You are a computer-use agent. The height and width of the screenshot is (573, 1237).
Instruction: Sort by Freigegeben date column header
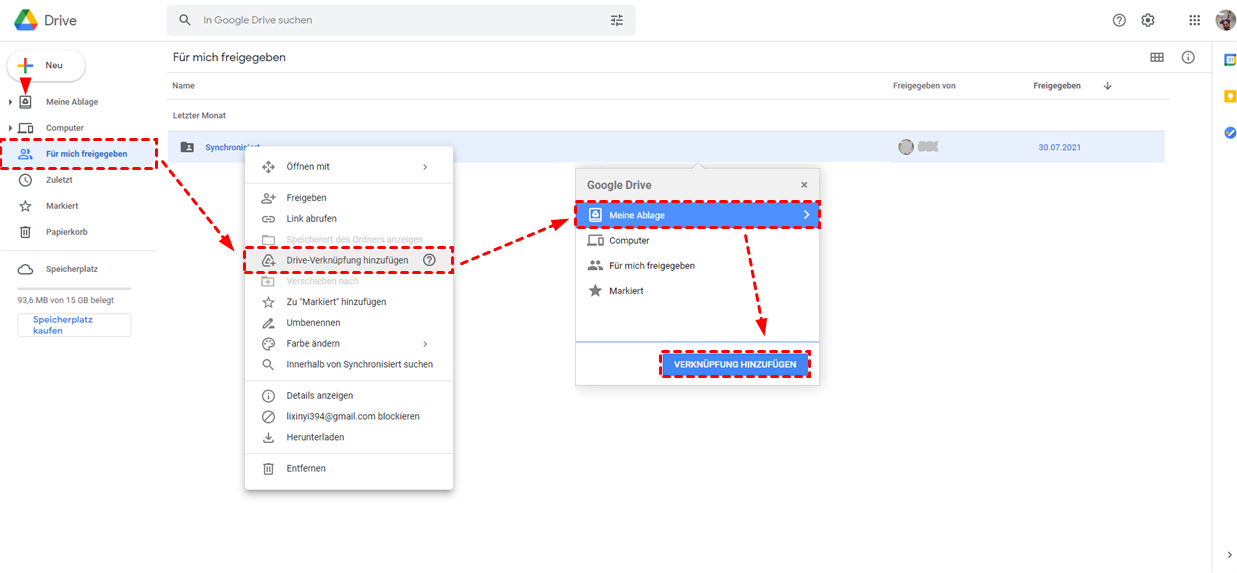point(1057,86)
